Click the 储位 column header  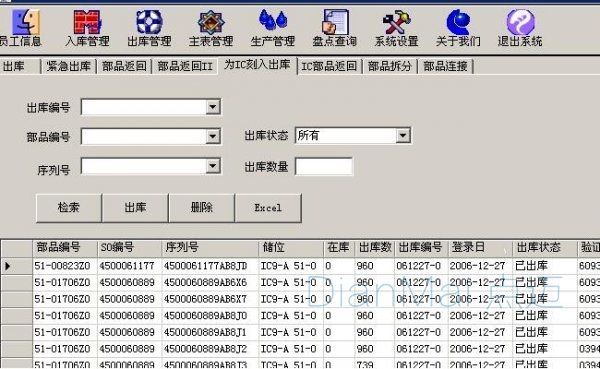pos(291,248)
